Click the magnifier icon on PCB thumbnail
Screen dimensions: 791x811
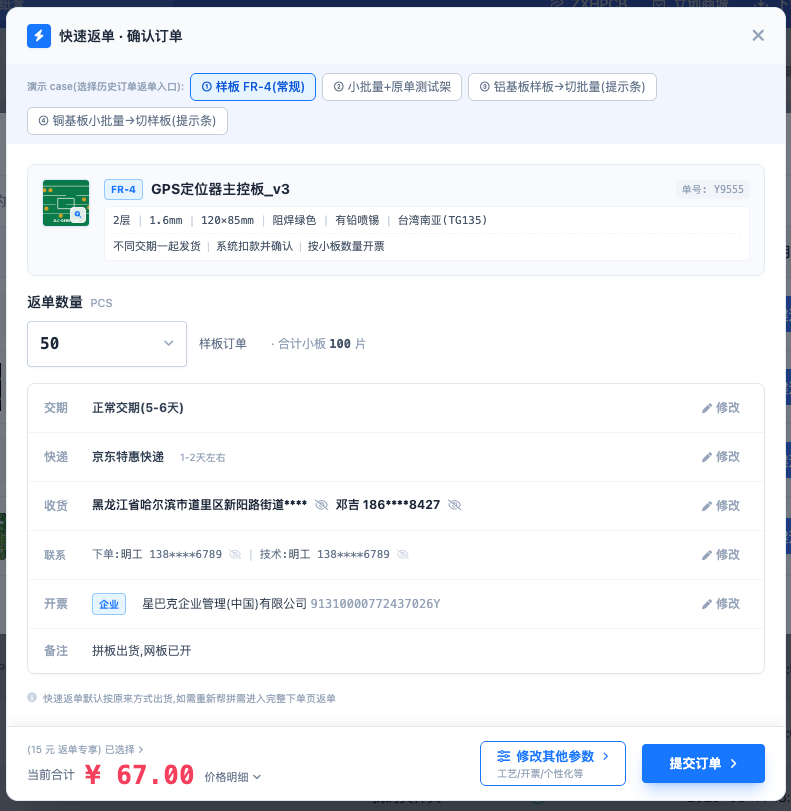tap(78, 214)
